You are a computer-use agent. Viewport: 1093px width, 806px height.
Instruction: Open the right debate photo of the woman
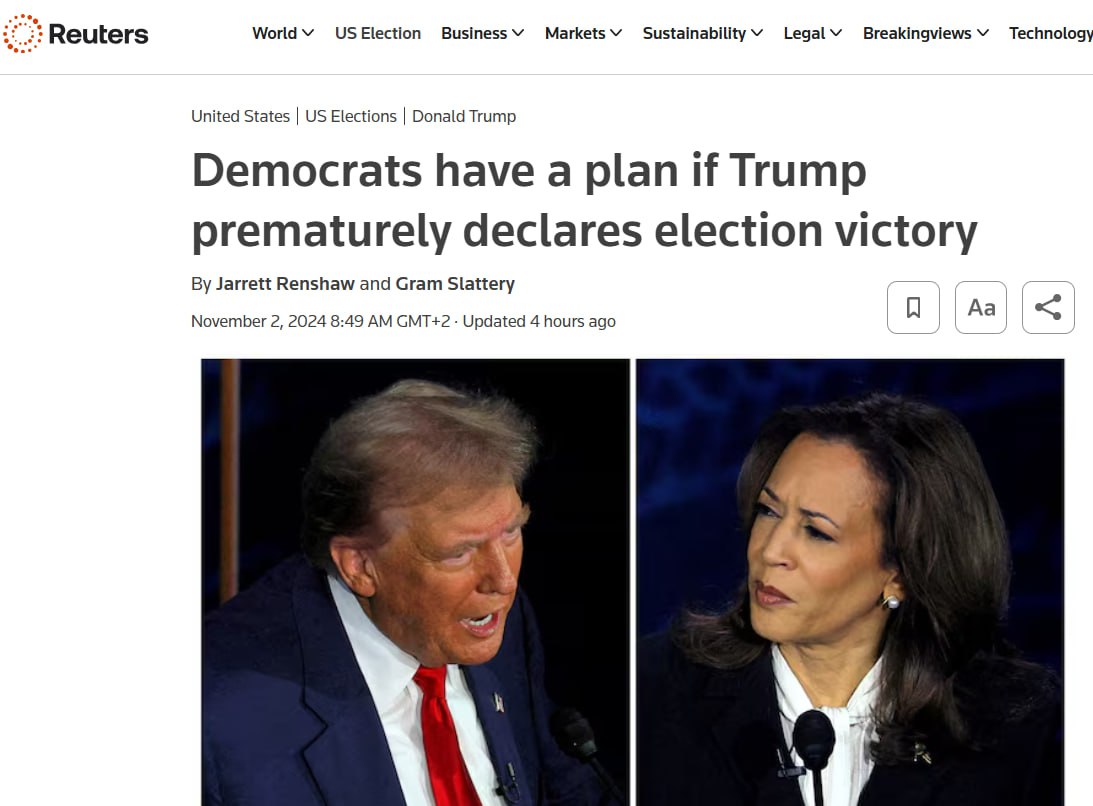tap(850, 582)
